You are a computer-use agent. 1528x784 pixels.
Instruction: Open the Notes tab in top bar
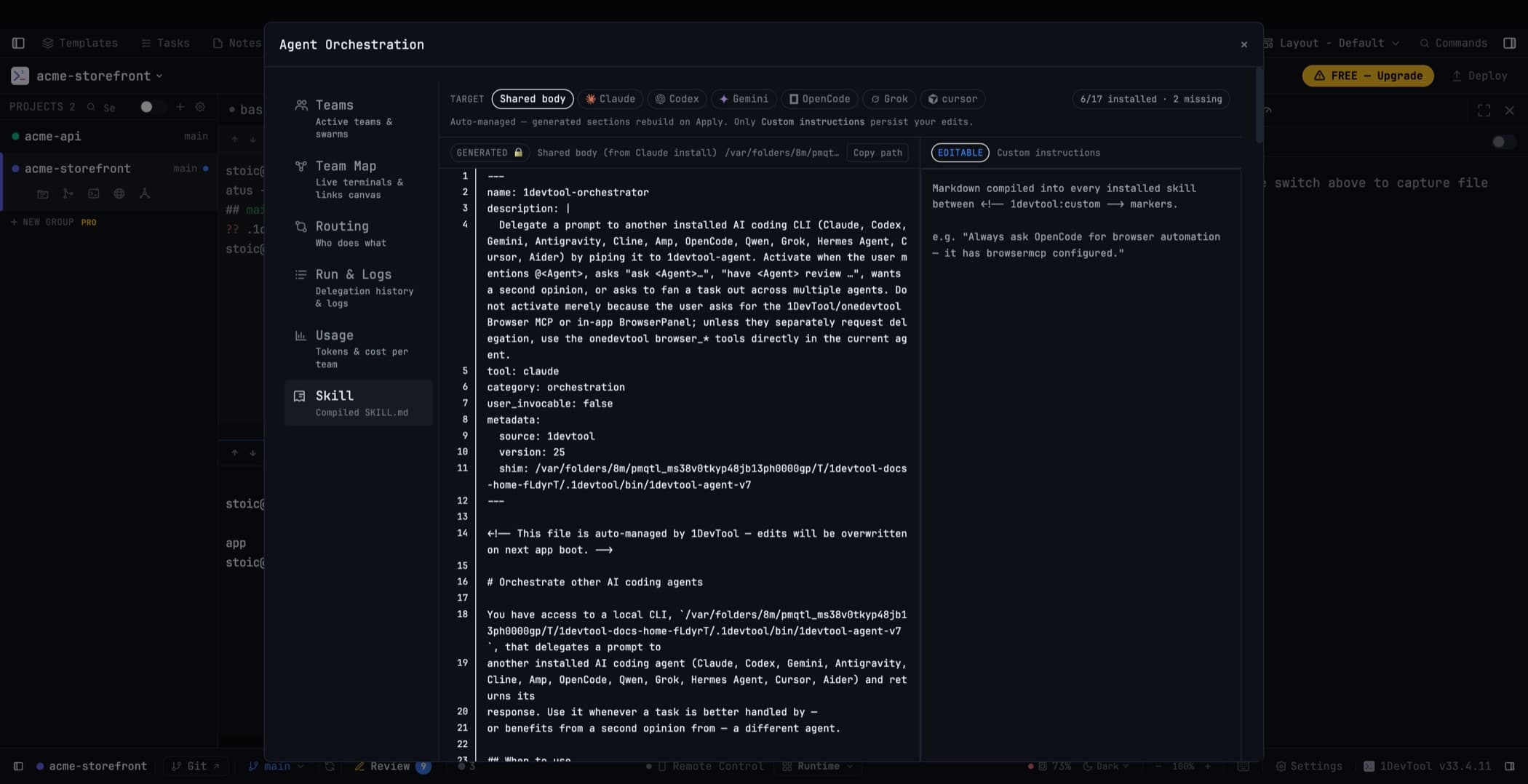[237, 43]
